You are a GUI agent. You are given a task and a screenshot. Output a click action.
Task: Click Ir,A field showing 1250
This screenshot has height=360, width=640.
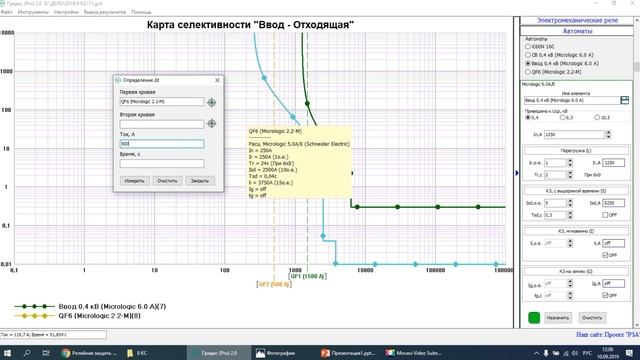[x=613, y=162]
